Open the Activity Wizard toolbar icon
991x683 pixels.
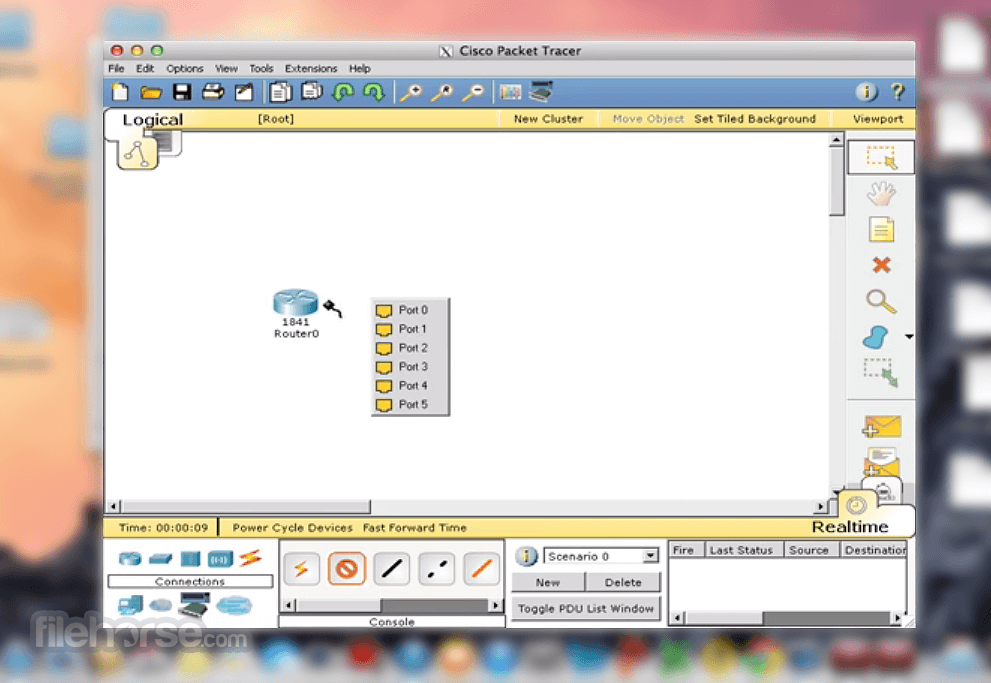[244, 92]
